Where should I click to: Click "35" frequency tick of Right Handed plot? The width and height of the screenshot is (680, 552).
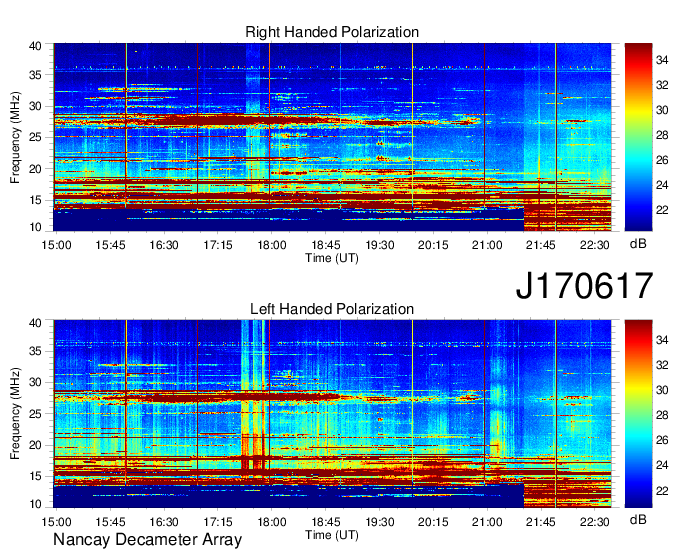coord(36,75)
